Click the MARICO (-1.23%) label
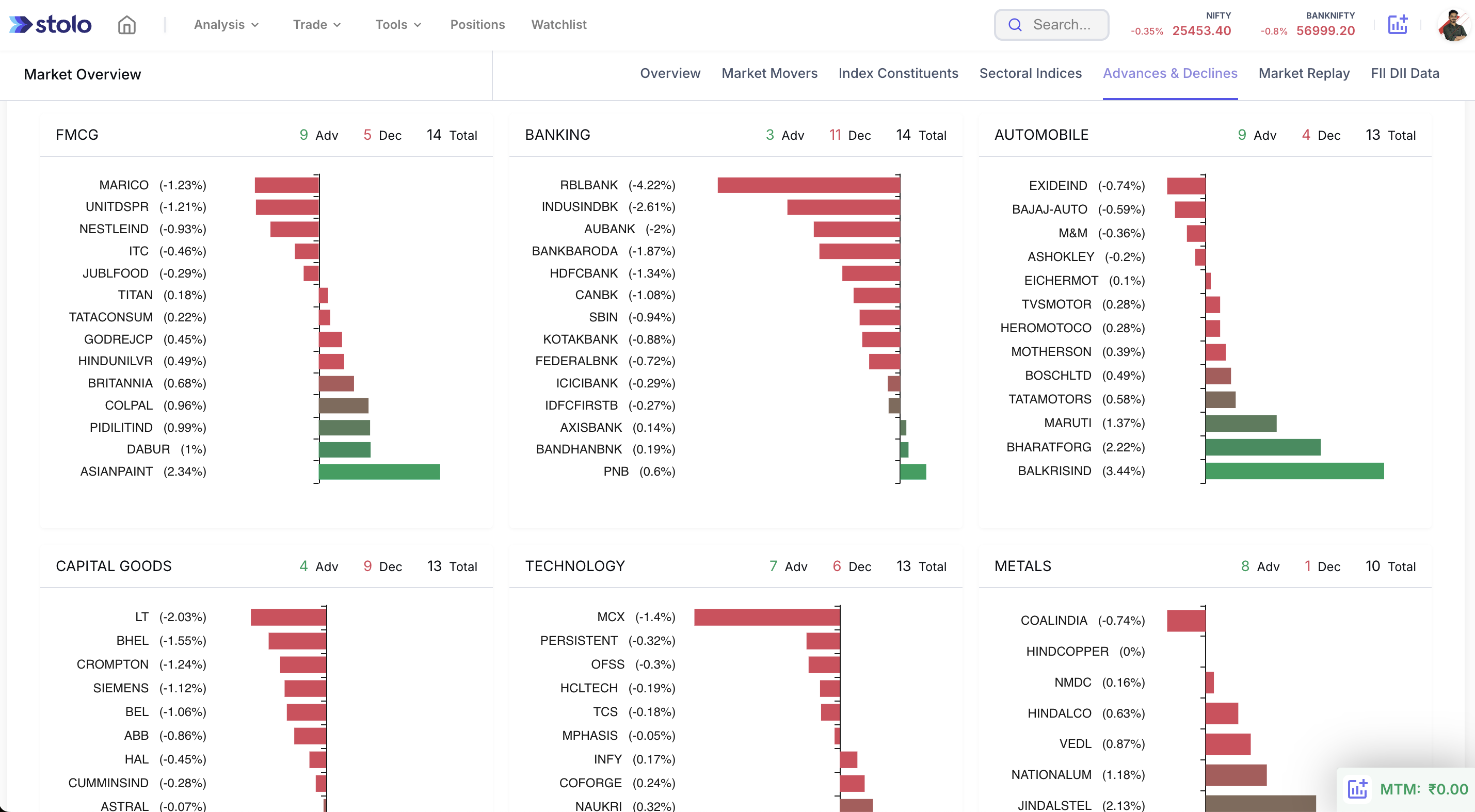Viewport: 1475px width, 812px height. tap(152, 185)
